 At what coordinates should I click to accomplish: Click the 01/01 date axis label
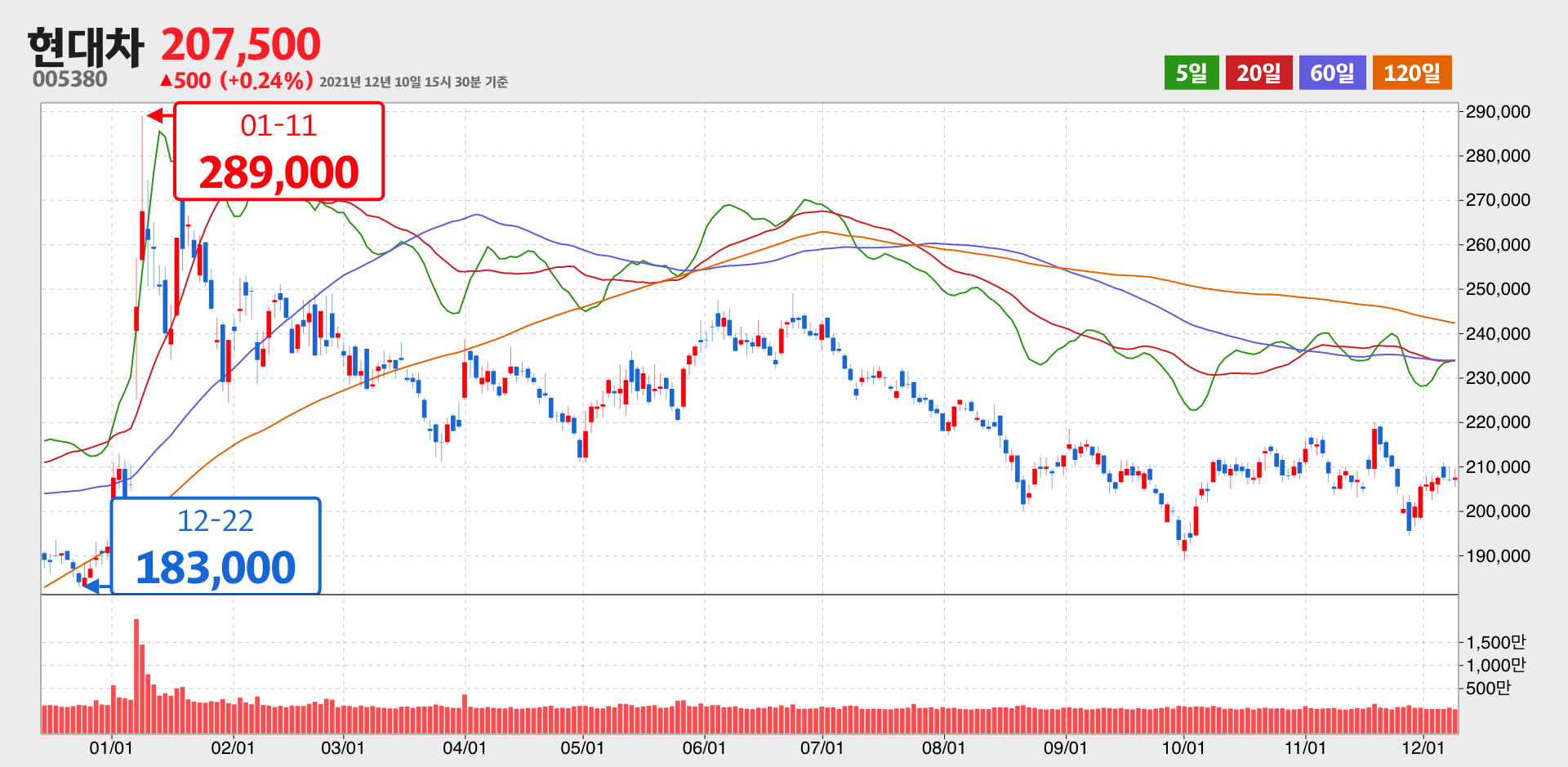pos(111,747)
